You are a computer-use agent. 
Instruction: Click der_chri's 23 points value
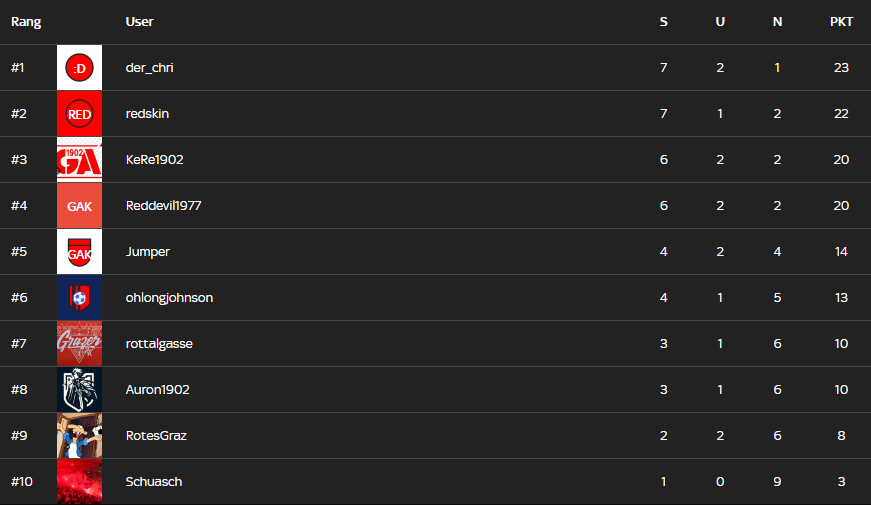point(841,68)
